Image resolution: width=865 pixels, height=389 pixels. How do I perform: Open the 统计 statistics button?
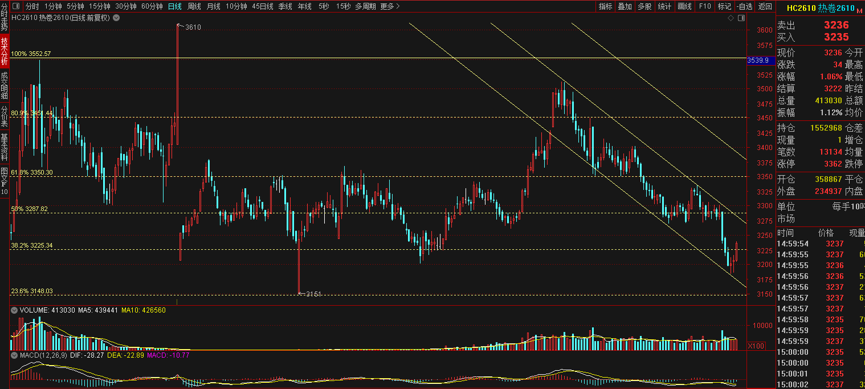click(x=665, y=7)
